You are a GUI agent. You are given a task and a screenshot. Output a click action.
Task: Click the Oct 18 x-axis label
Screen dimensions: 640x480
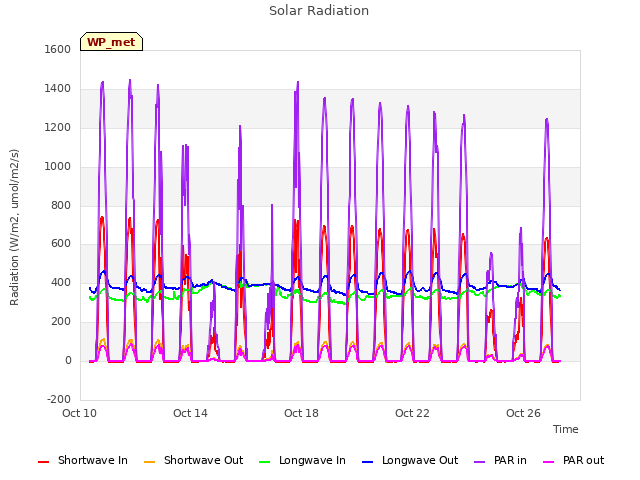point(301,413)
